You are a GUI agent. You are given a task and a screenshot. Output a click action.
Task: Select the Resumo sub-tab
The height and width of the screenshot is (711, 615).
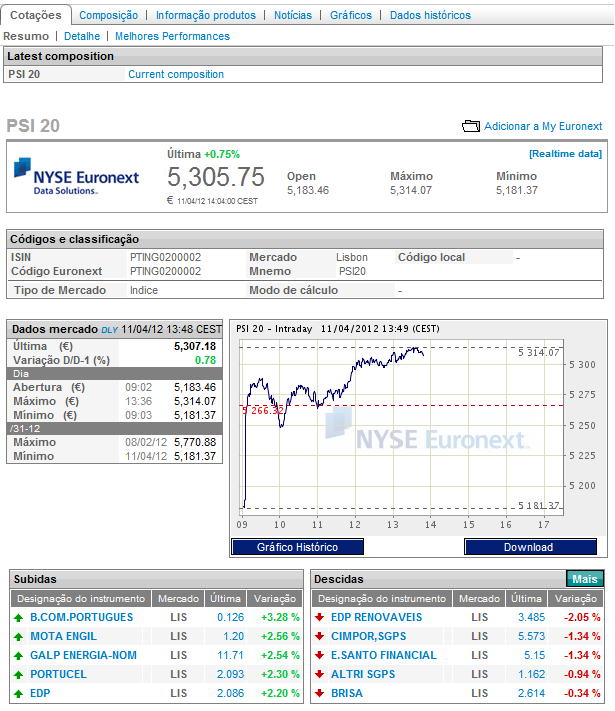click(x=26, y=36)
